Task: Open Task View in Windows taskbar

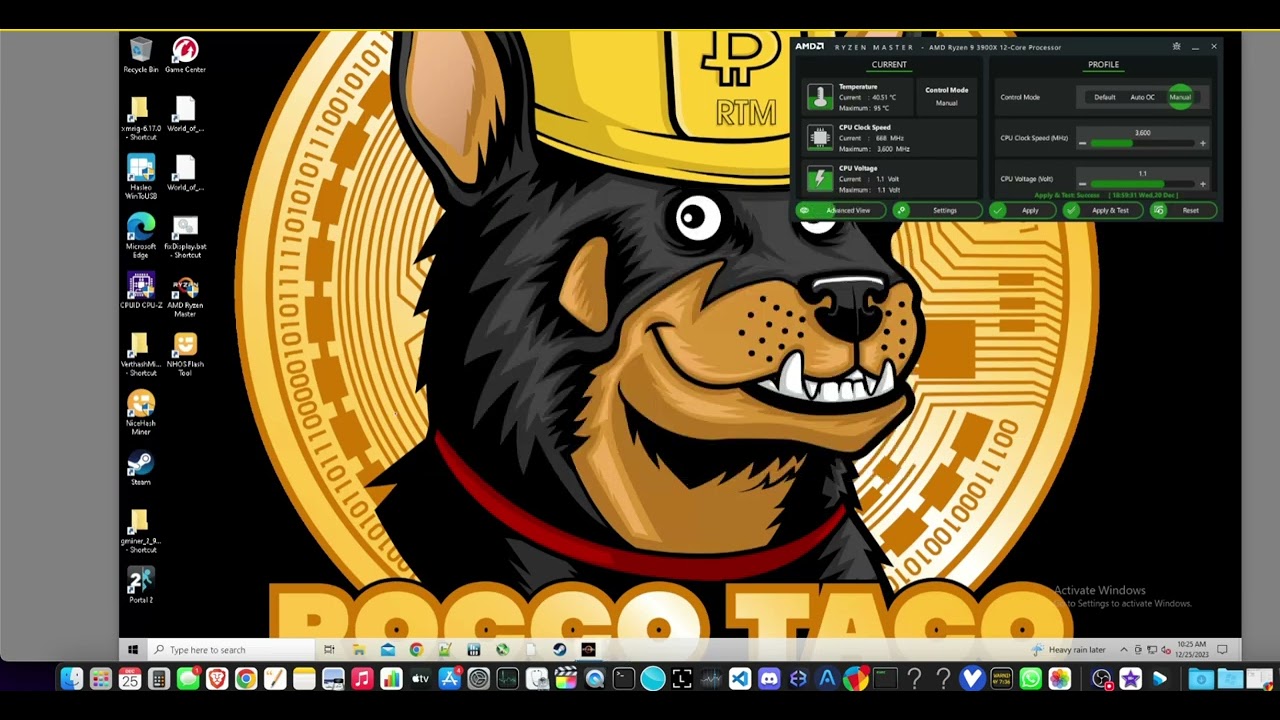Action: click(x=329, y=650)
